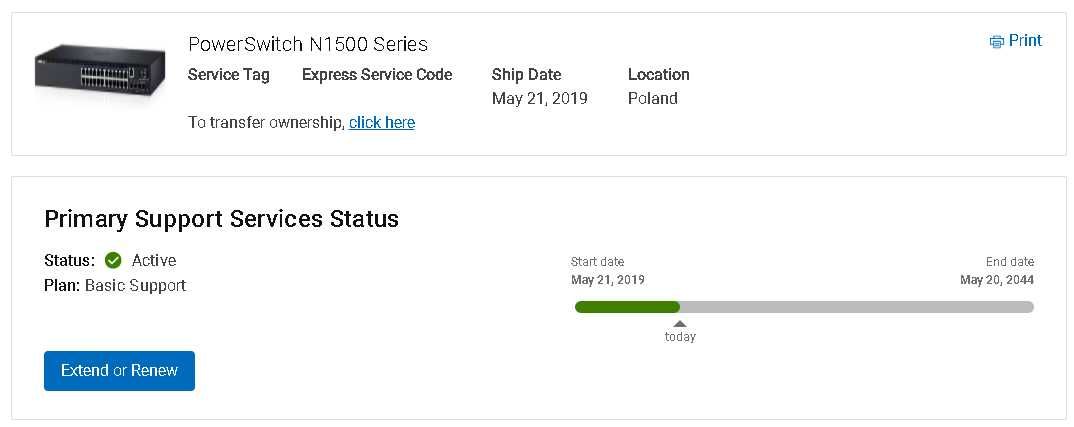
Task: Click the Service Tag label
Action: click(x=229, y=74)
